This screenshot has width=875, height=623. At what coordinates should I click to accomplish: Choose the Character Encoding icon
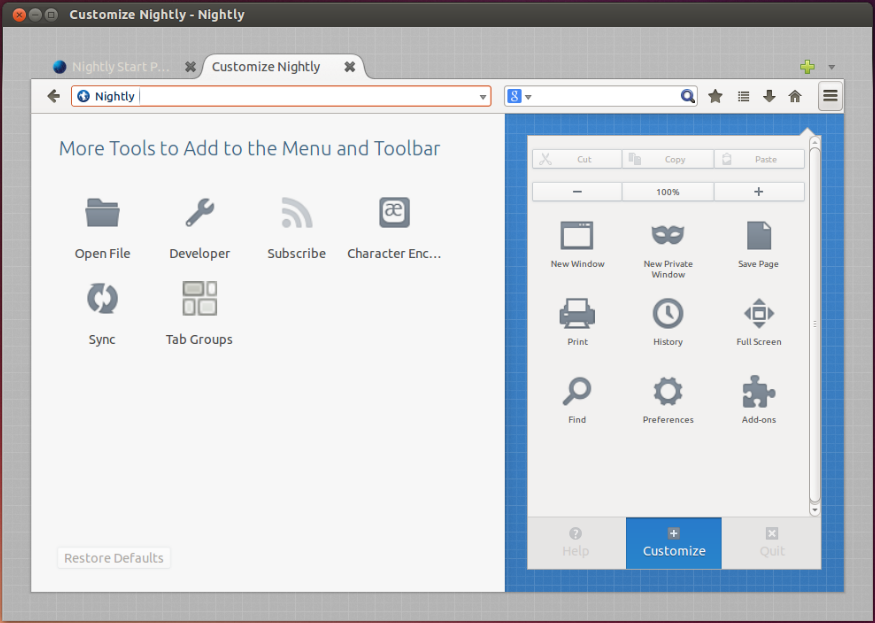click(x=394, y=213)
